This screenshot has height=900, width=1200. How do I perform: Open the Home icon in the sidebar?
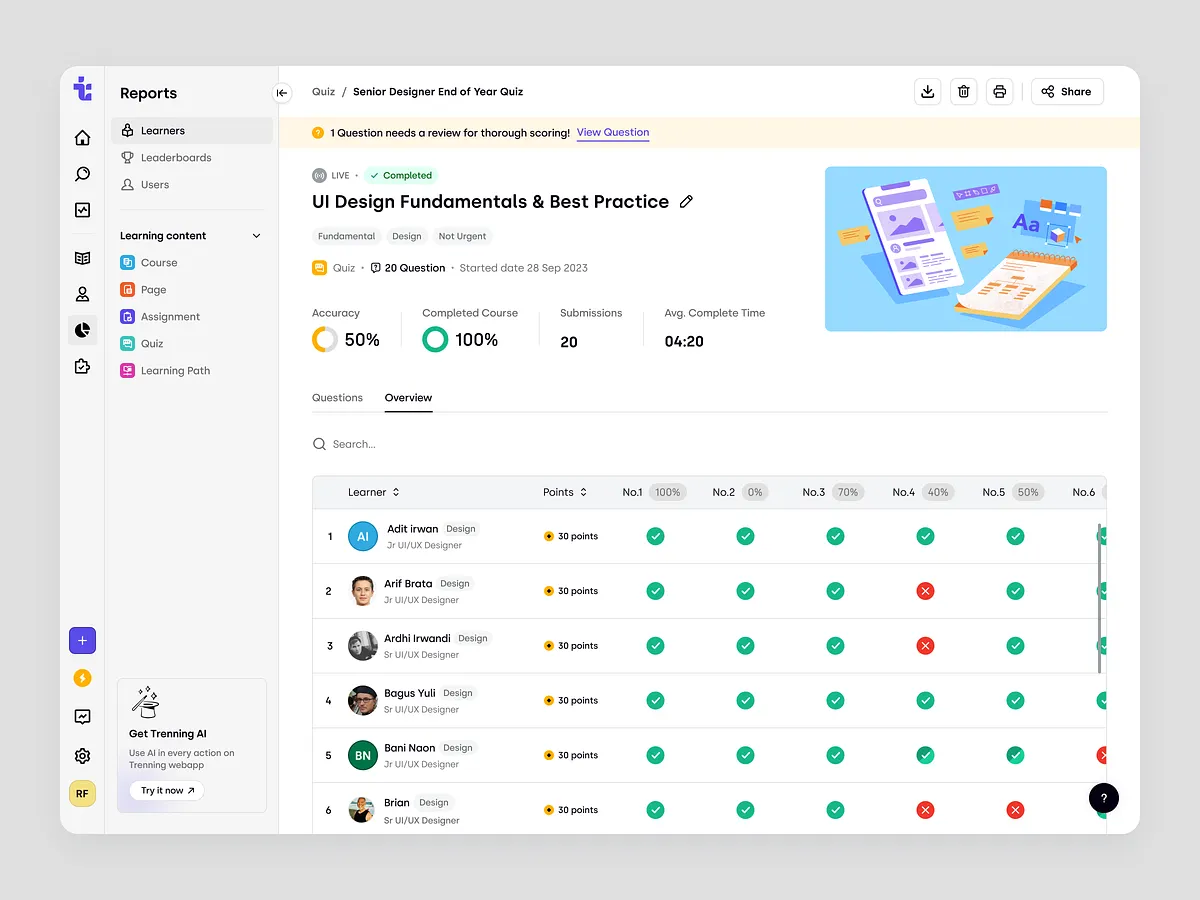pos(82,137)
